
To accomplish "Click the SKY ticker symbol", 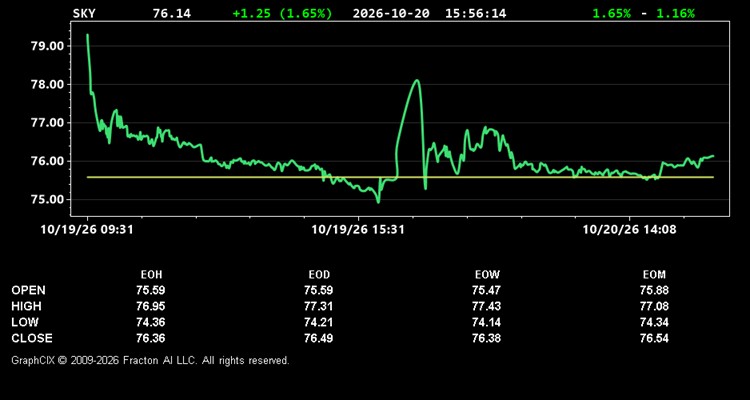I will point(84,13).
